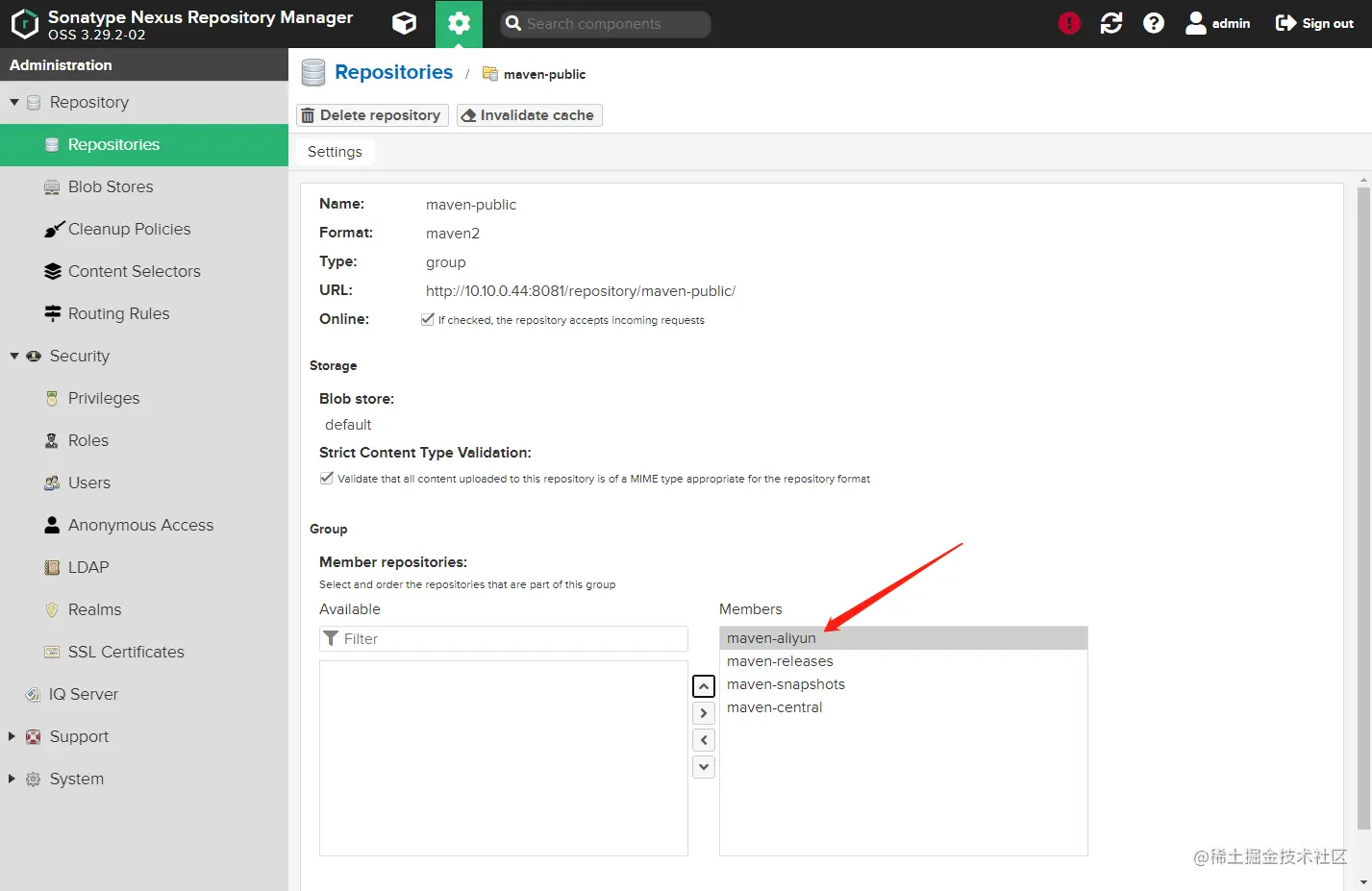Switch to the Settings tab
The width and height of the screenshot is (1372, 891).
coord(335,152)
